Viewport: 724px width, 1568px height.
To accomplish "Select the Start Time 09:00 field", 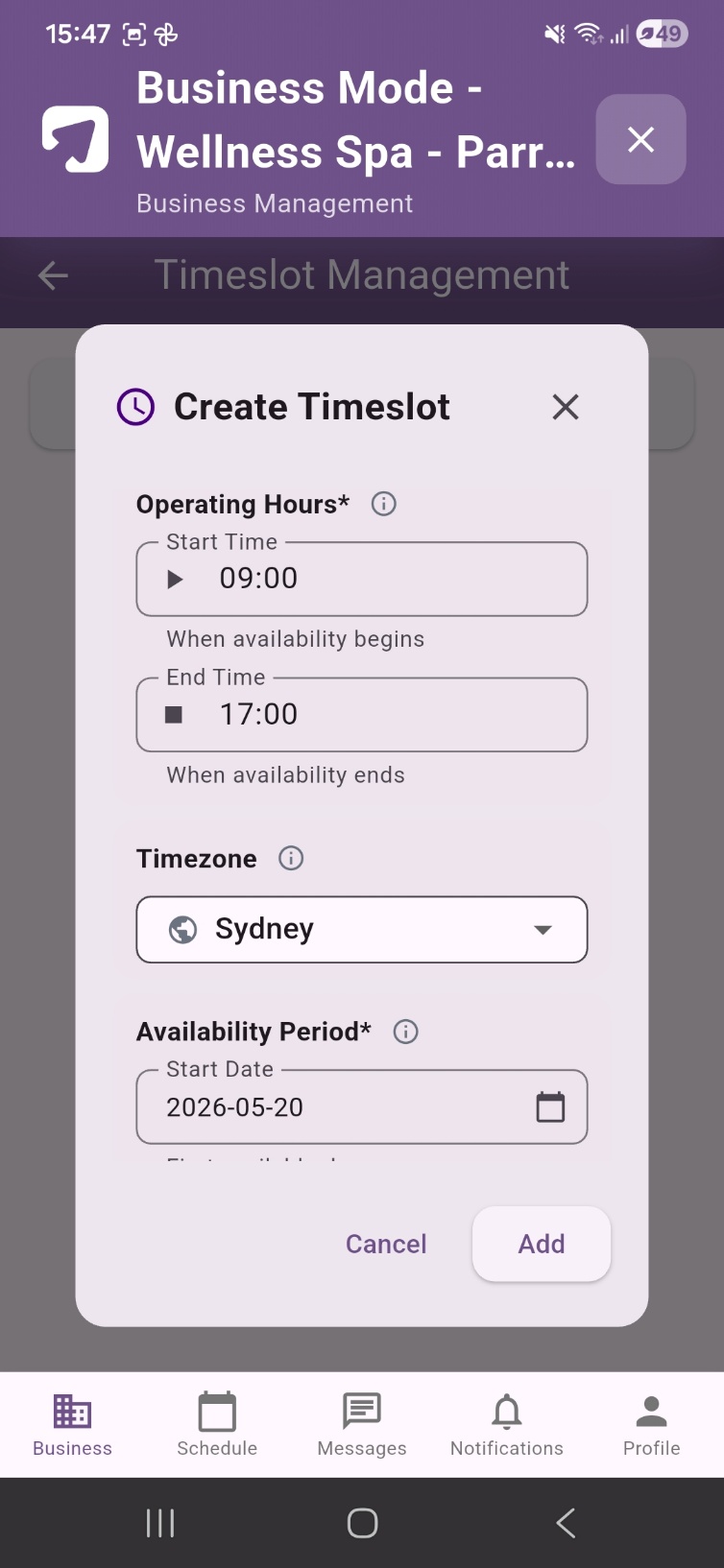I will coord(362,579).
